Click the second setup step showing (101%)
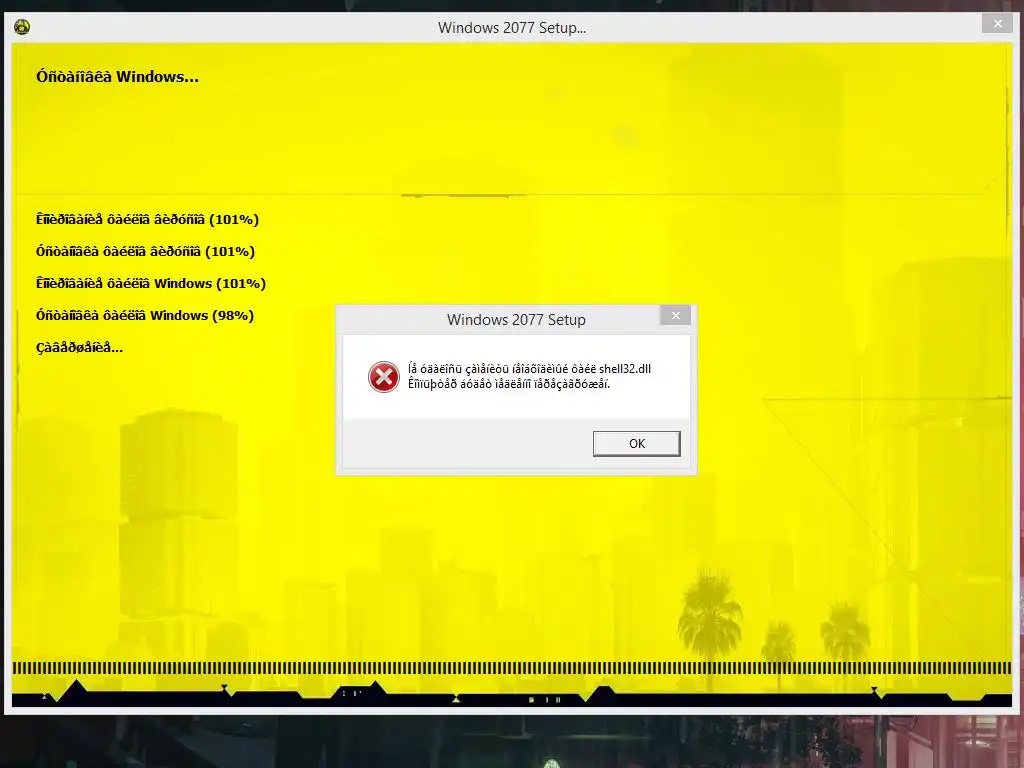The width and height of the screenshot is (1024, 768). coord(146,251)
